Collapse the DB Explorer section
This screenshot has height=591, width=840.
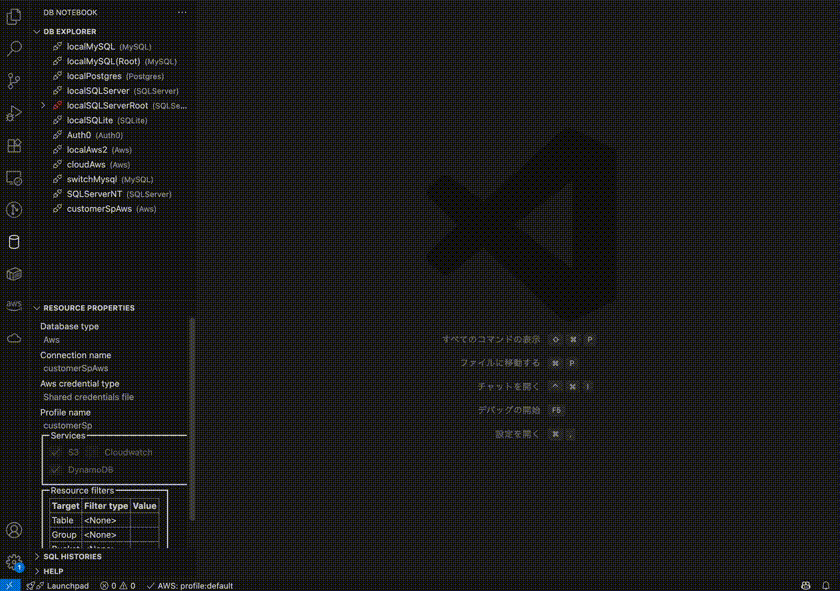tap(36, 32)
